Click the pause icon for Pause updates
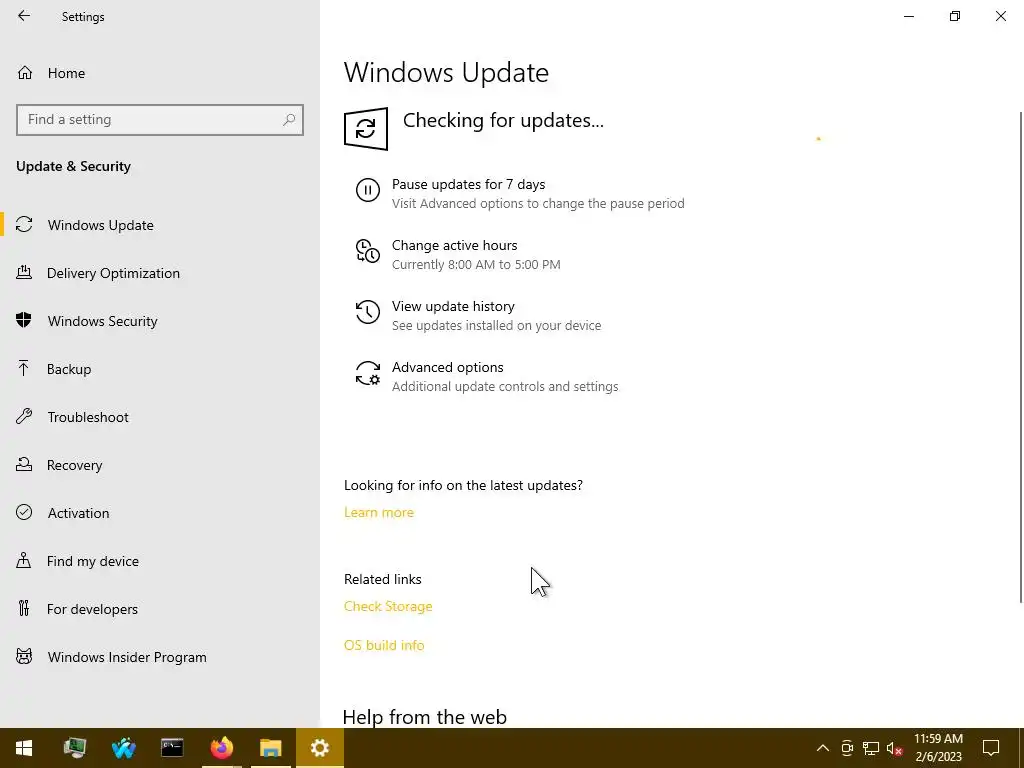1024x768 pixels. coord(368,190)
